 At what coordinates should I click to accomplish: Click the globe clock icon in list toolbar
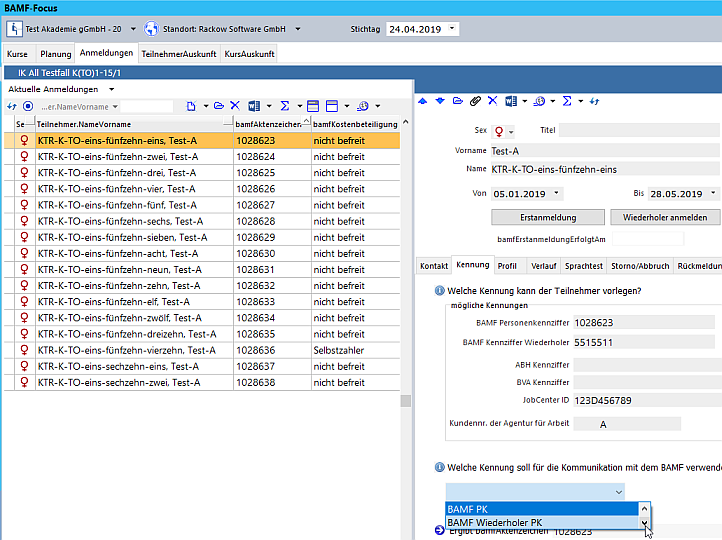363,106
